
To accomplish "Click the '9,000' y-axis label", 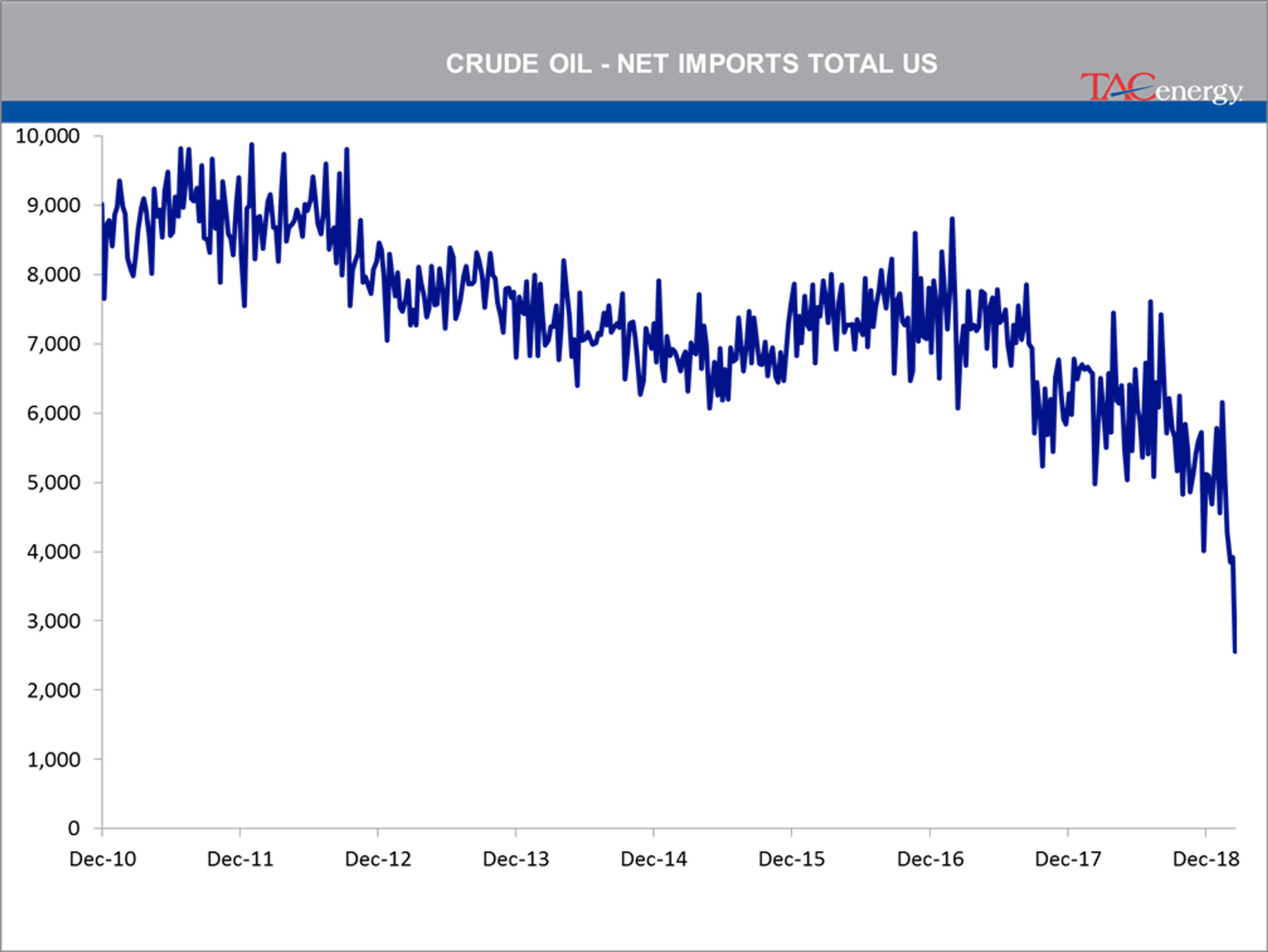I will [x=53, y=206].
